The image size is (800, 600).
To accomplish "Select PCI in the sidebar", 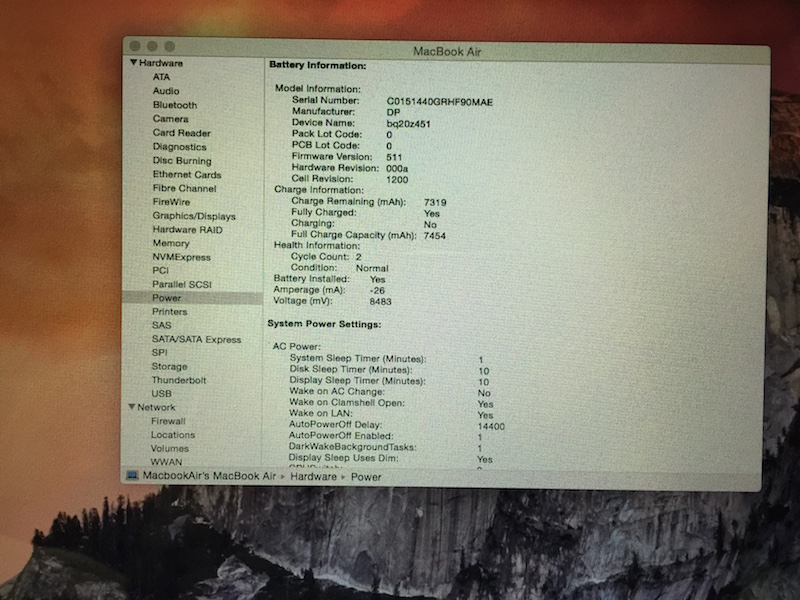I will pyautogui.click(x=160, y=270).
